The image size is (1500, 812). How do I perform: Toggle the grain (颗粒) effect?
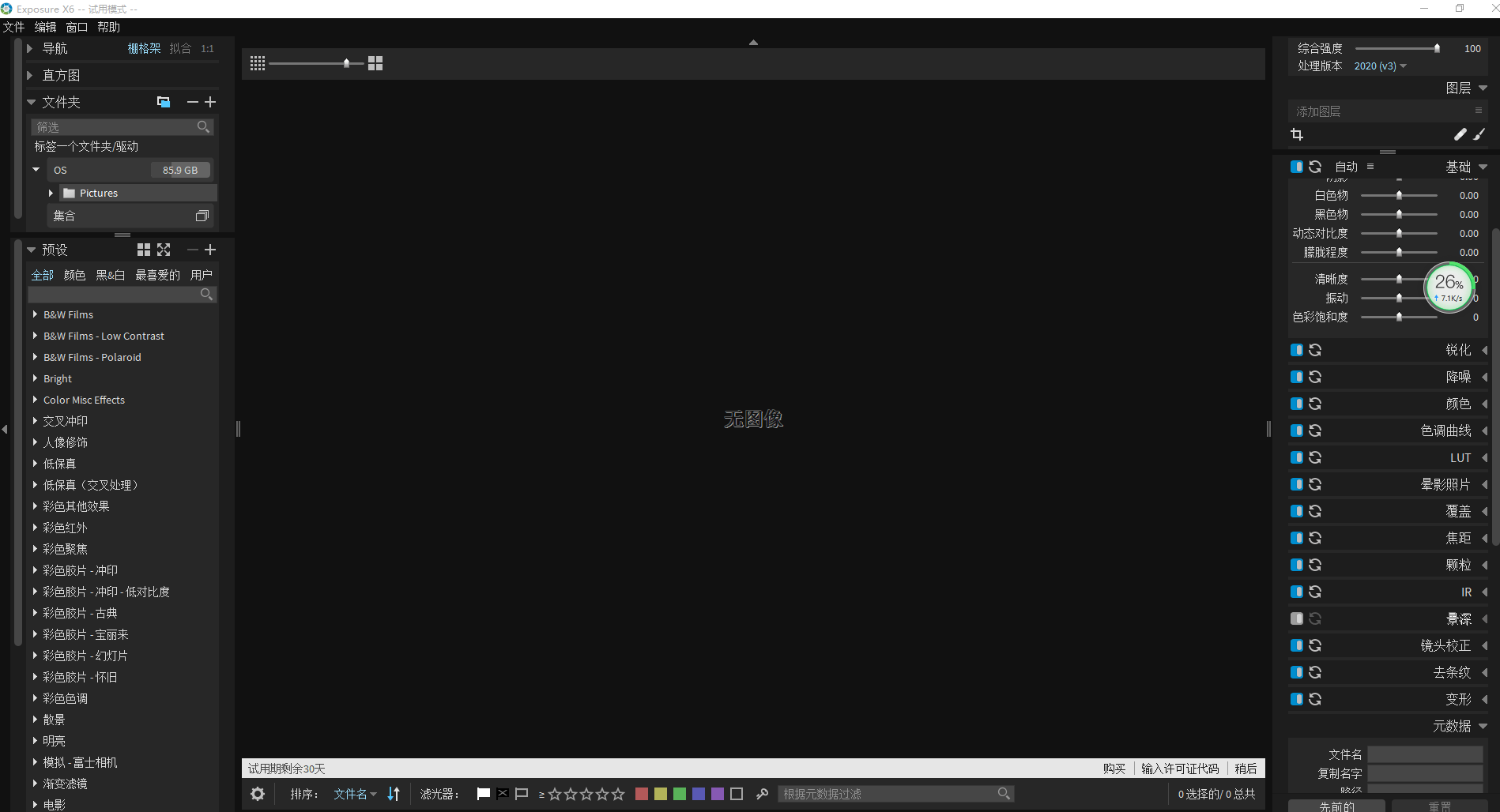pyautogui.click(x=1297, y=565)
